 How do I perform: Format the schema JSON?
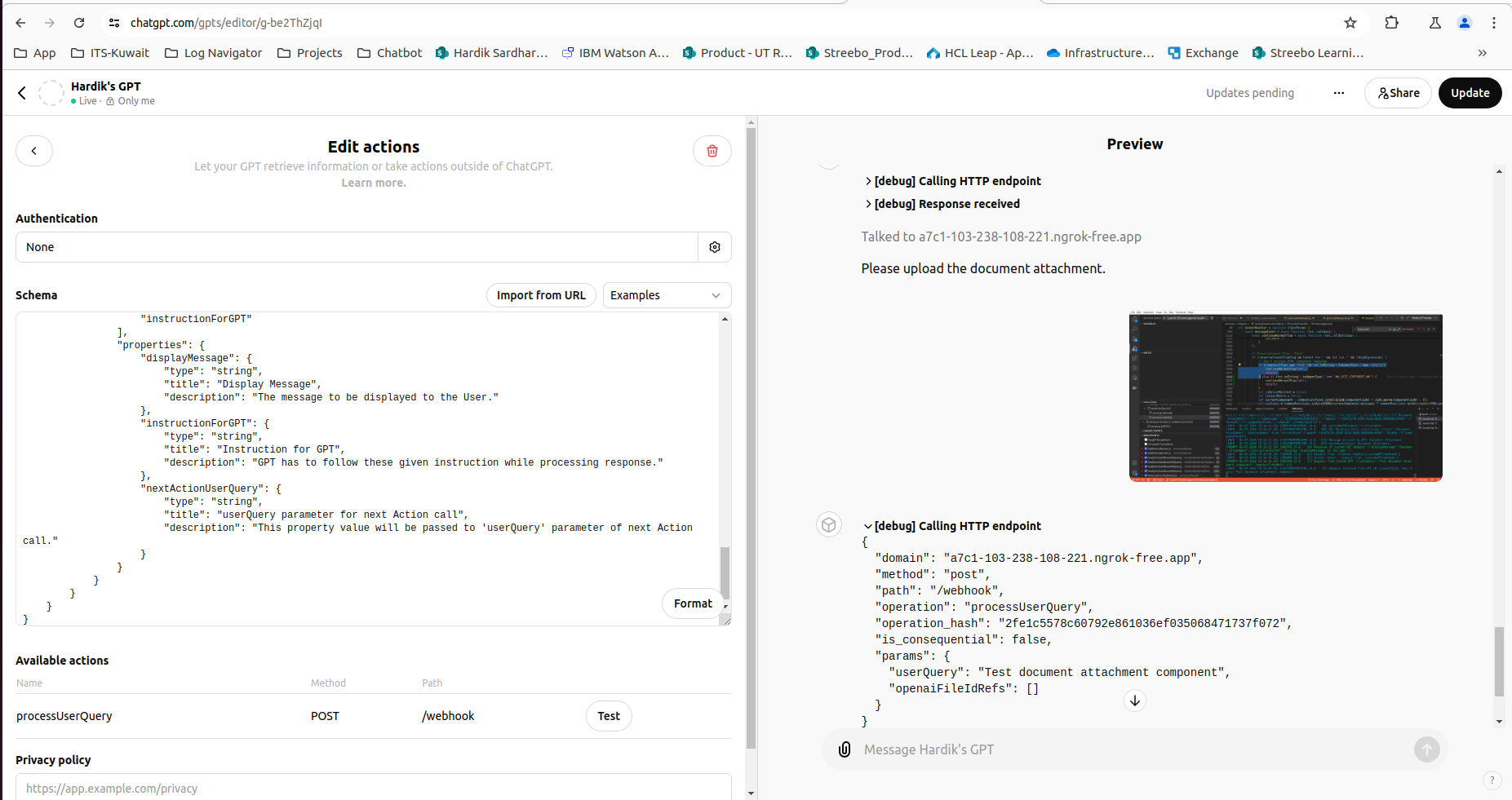tap(693, 603)
